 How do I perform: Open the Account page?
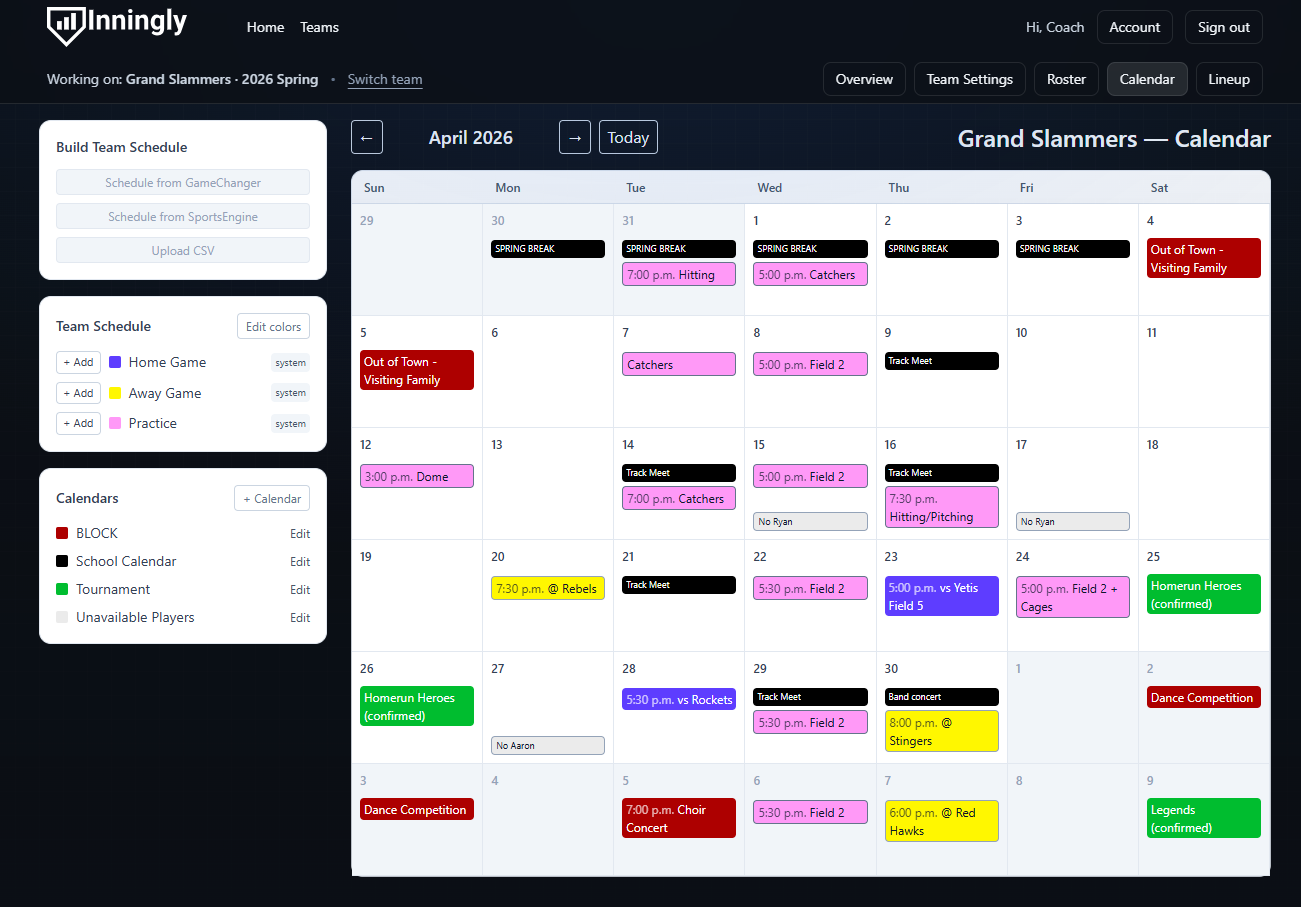[1134, 27]
